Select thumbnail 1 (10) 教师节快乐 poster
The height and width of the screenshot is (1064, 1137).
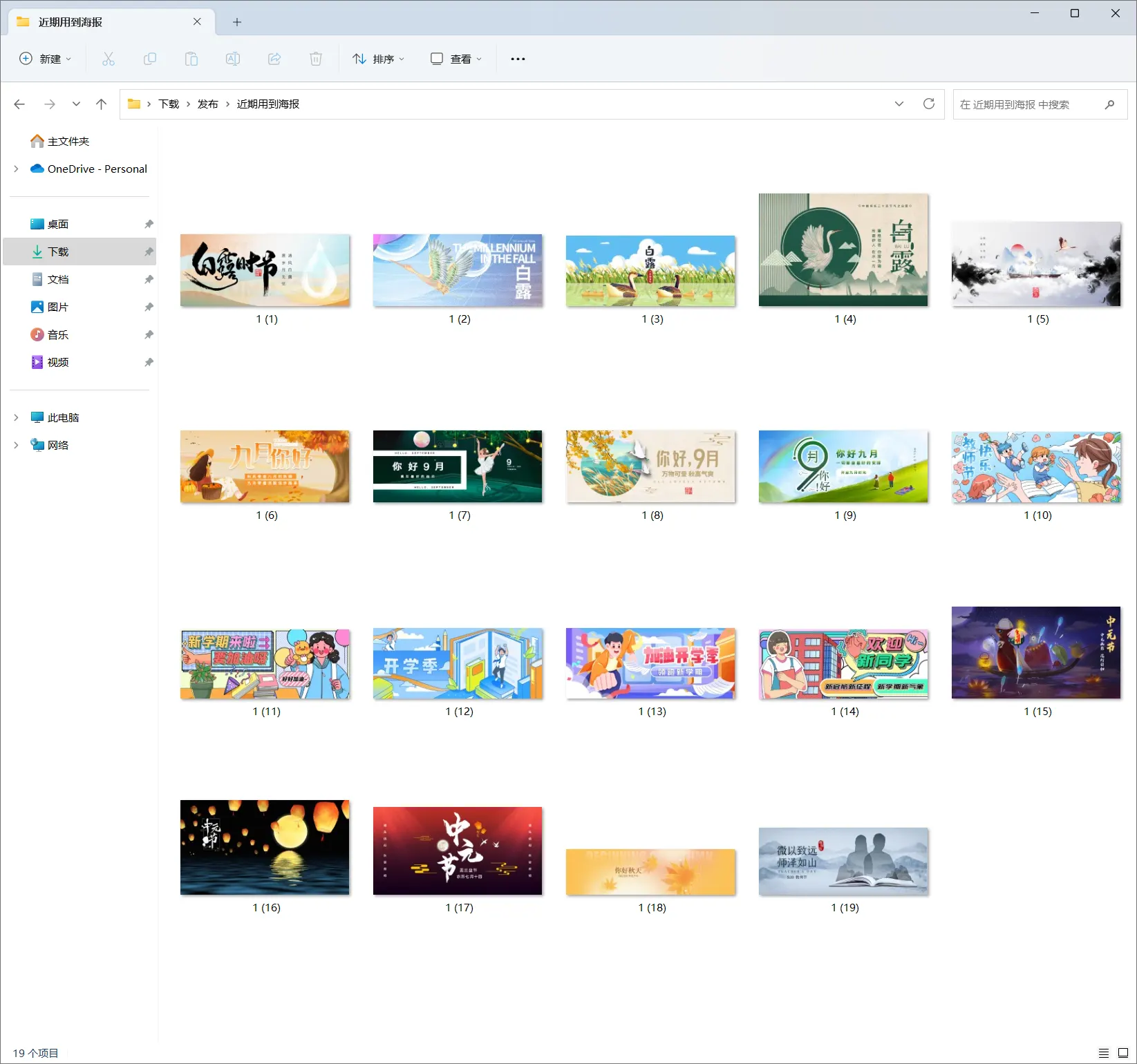1036,466
